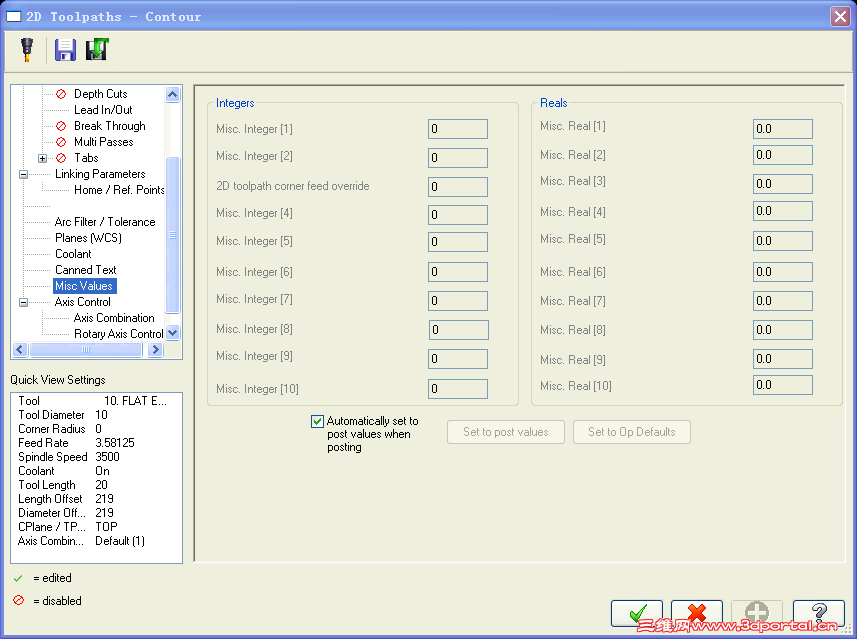Click the disabled icon next to Multi Passes

pos(61,142)
